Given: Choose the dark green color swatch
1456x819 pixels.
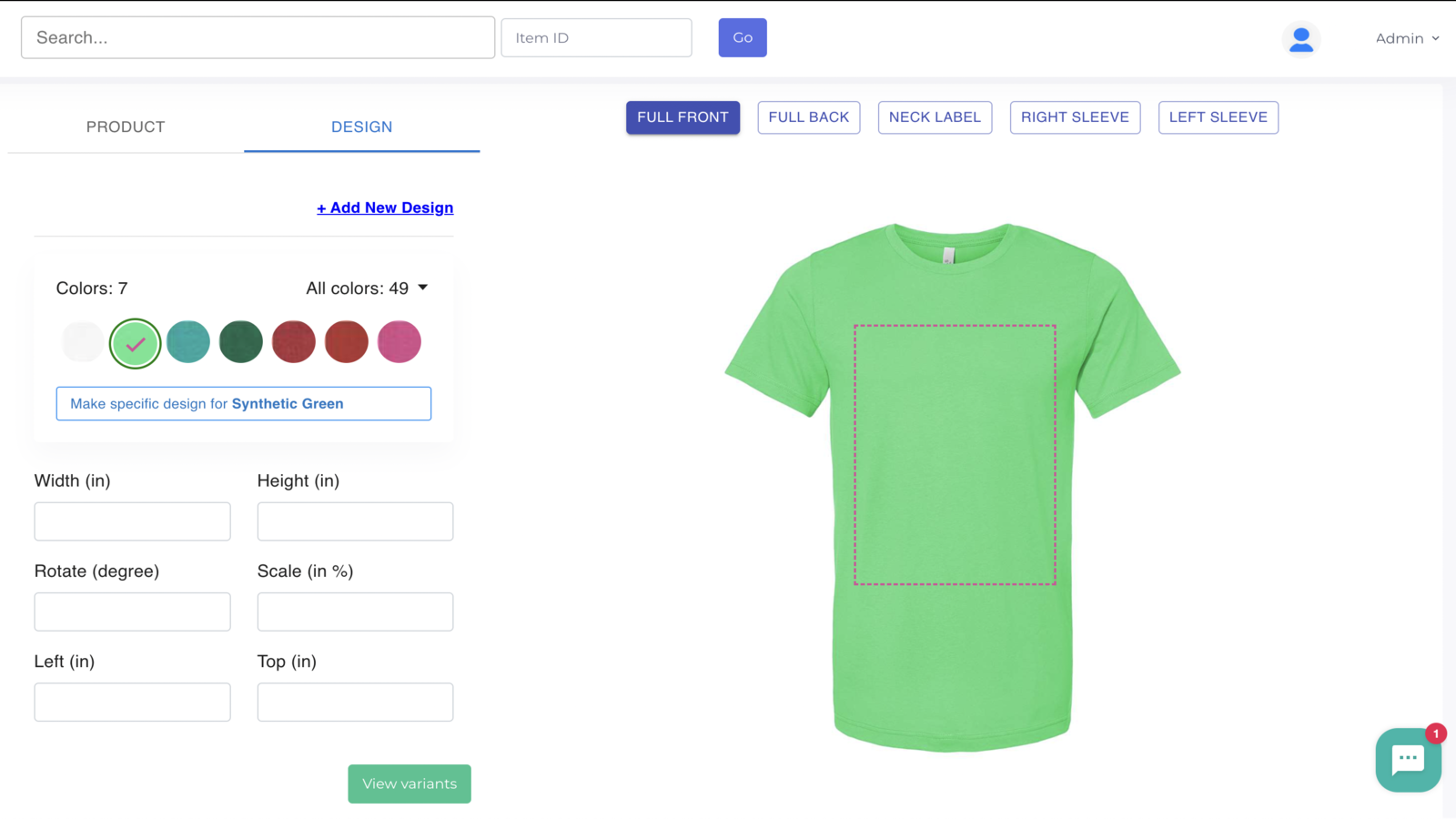Looking at the screenshot, I should tap(241, 342).
